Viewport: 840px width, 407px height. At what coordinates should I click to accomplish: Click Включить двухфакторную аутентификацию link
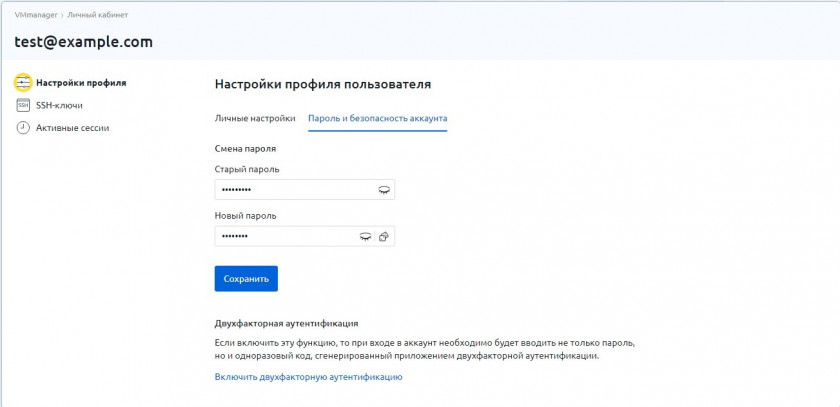click(x=308, y=377)
